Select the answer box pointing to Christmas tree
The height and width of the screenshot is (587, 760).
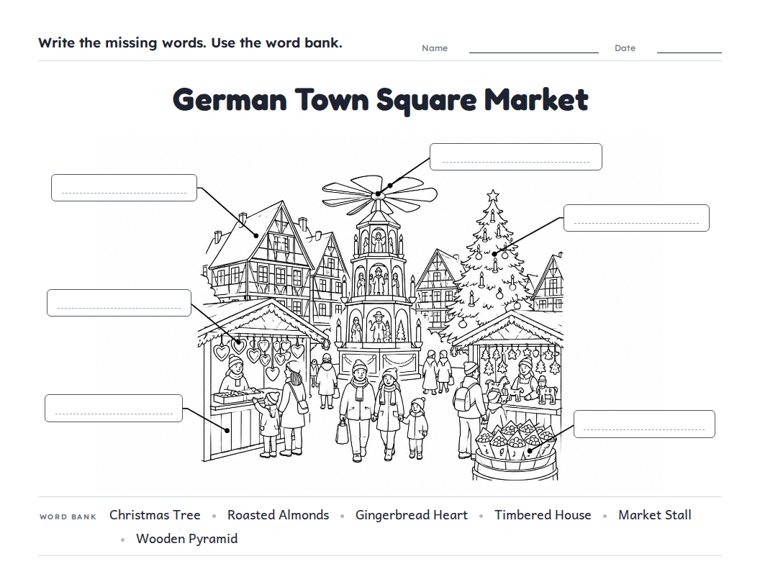[x=636, y=218]
